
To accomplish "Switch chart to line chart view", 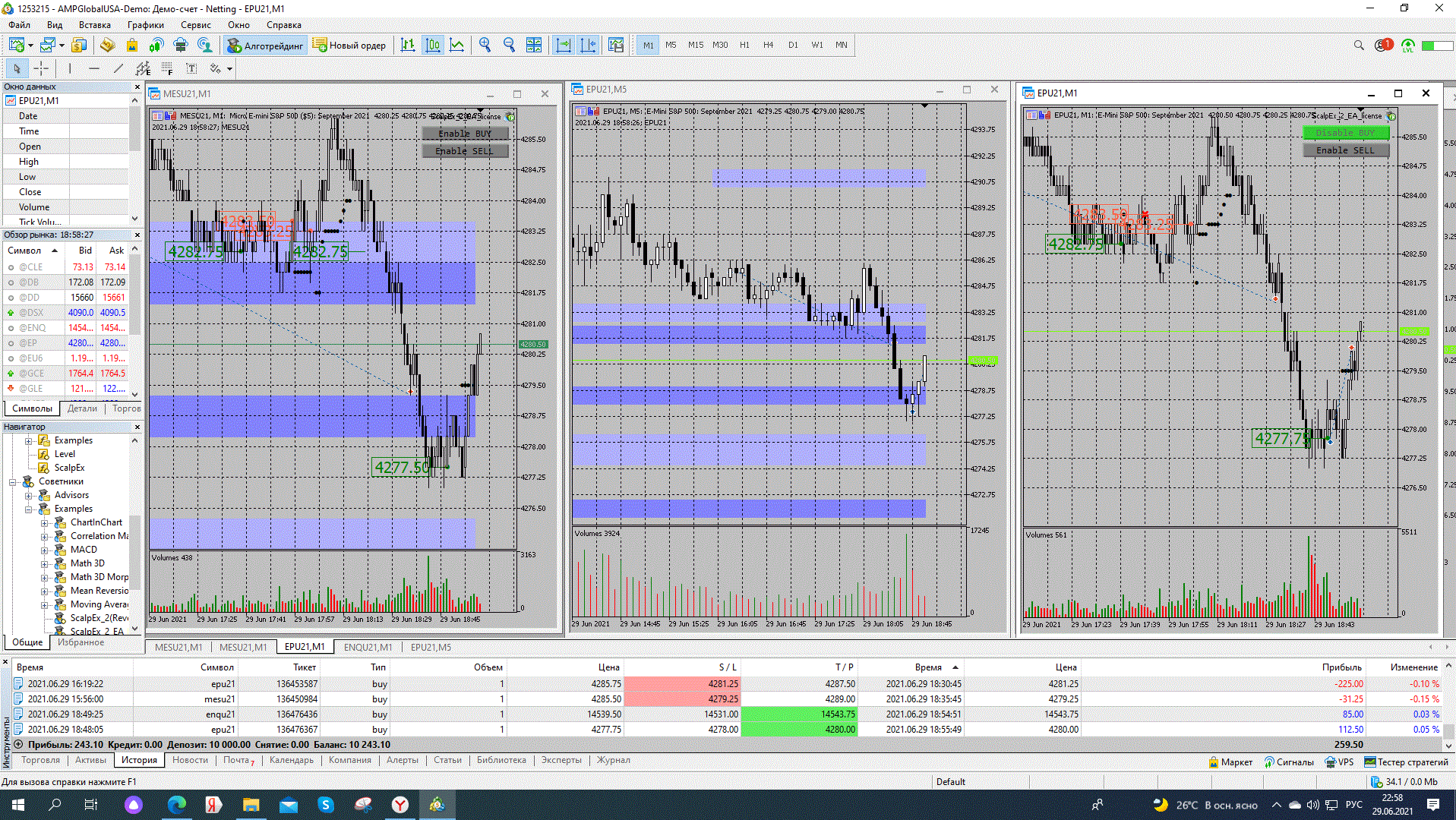I will (456, 46).
